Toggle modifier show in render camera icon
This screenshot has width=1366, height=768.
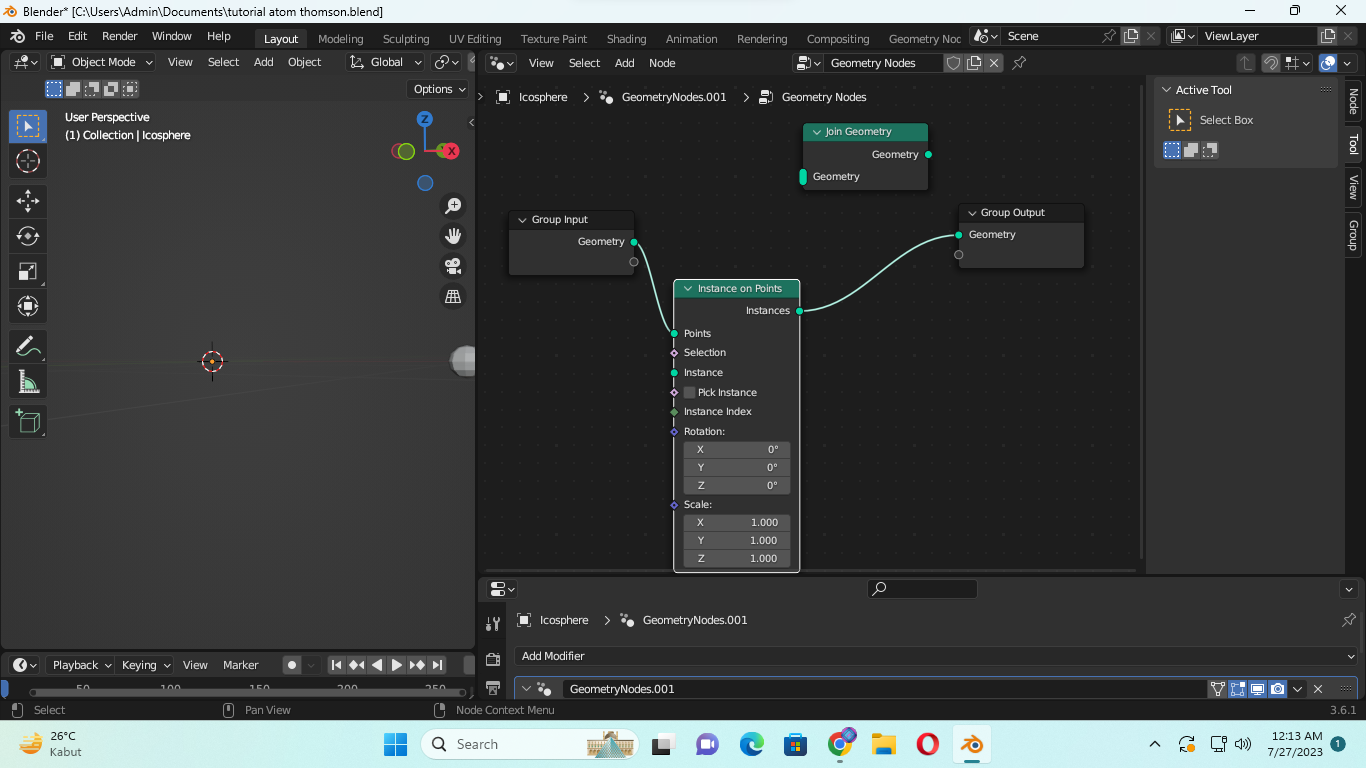pyautogui.click(x=1277, y=689)
